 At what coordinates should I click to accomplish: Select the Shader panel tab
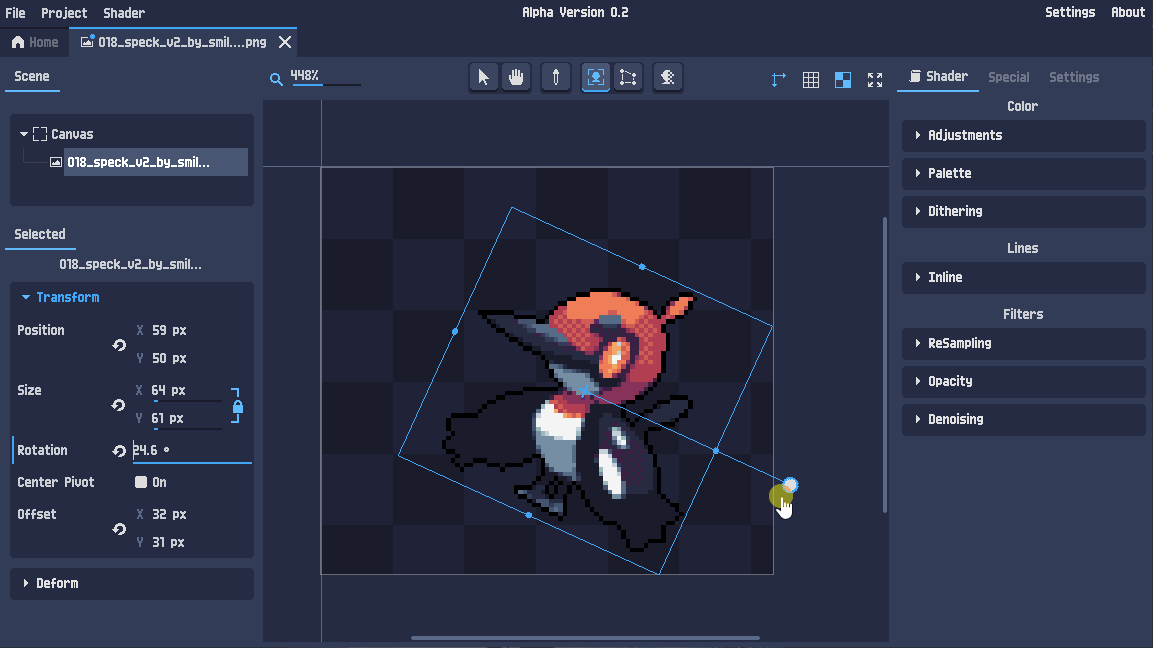click(938, 76)
